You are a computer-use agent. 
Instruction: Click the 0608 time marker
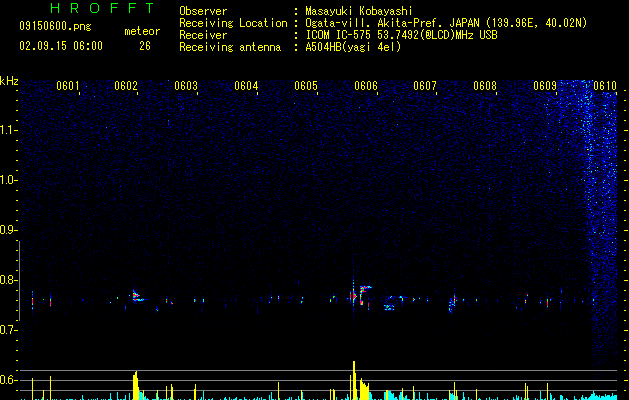(x=485, y=86)
